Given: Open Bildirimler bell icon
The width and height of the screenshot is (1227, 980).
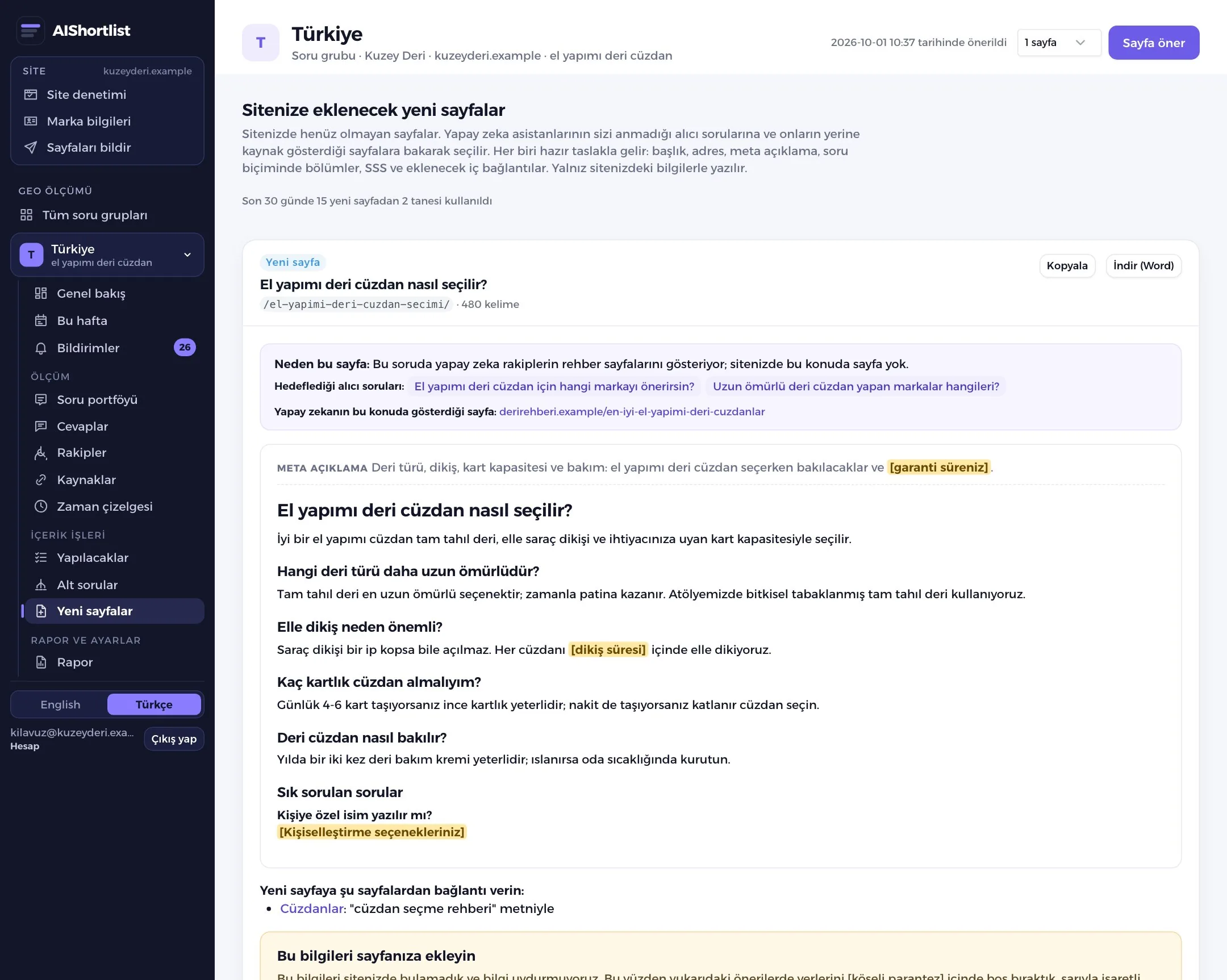Looking at the screenshot, I should [41, 348].
